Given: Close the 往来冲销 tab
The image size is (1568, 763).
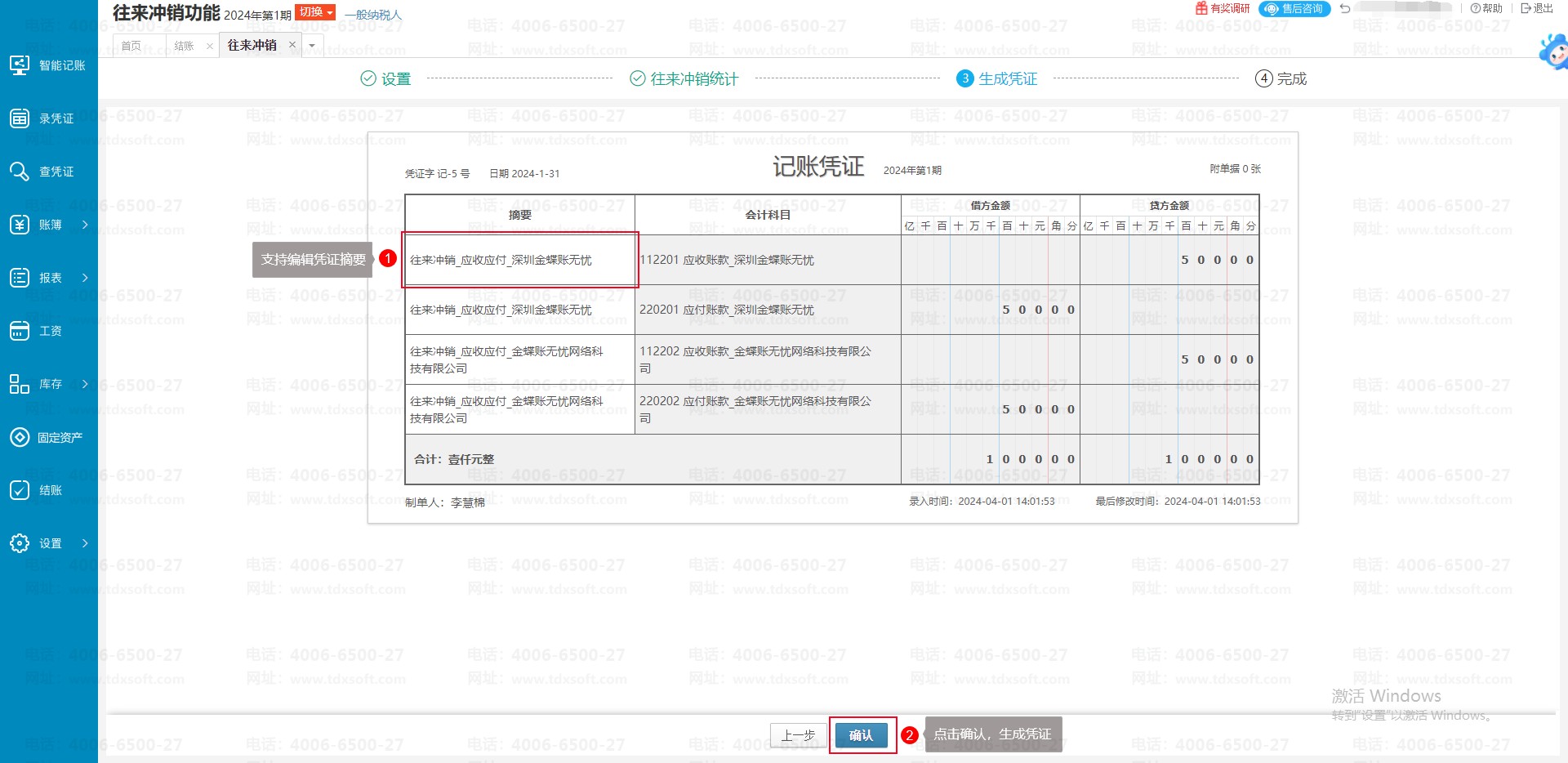Looking at the screenshot, I should 292,45.
